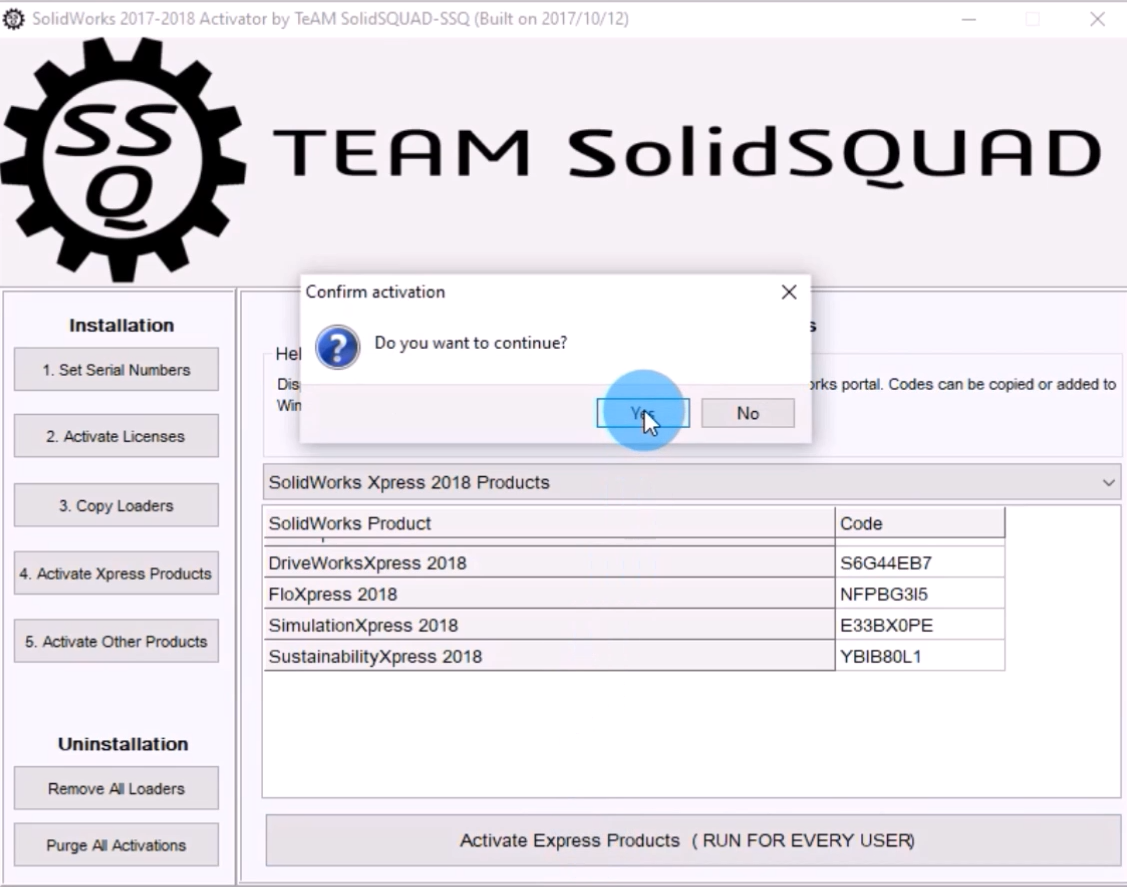This screenshot has width=1127, height=887.
Task: Click the SSQ gear logo
Action: 121,160
